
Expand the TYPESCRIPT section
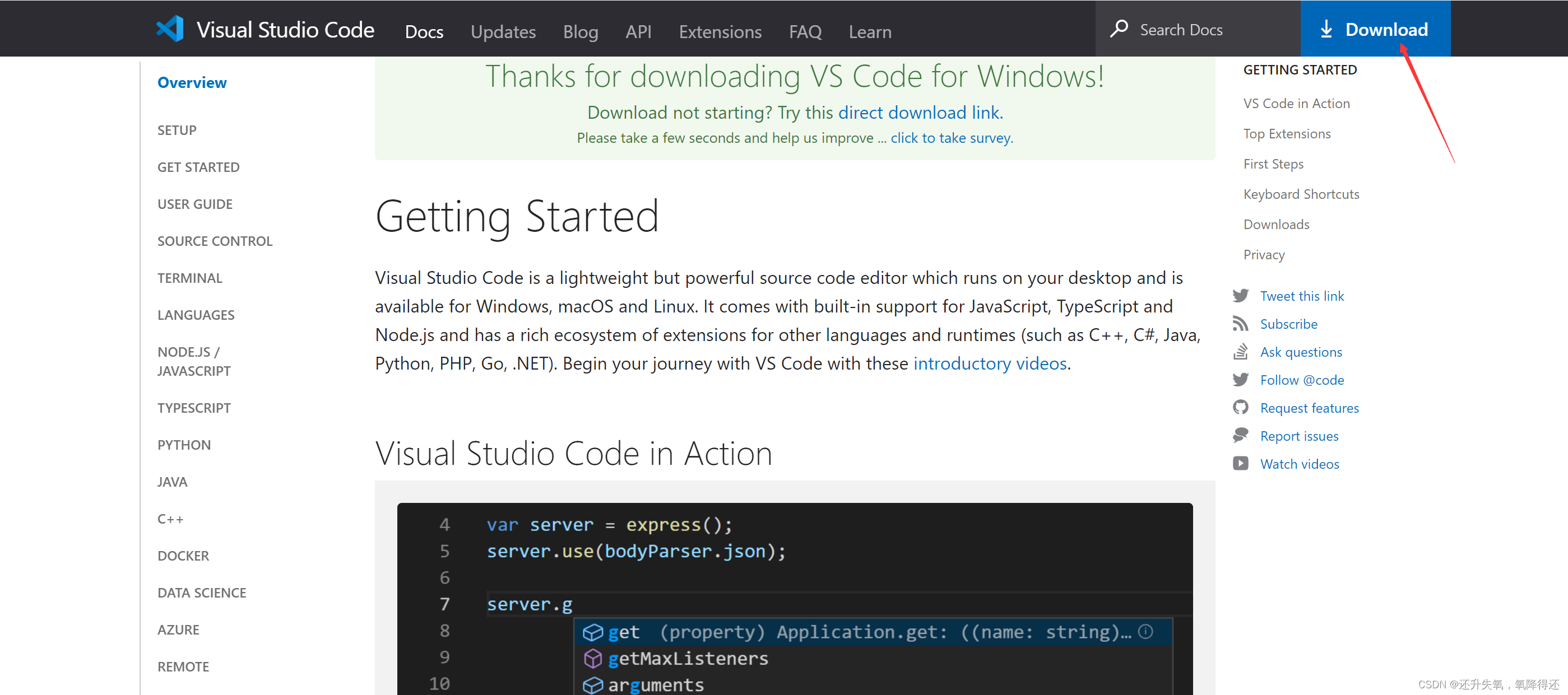pyautogui.click(x=194, y=409)
